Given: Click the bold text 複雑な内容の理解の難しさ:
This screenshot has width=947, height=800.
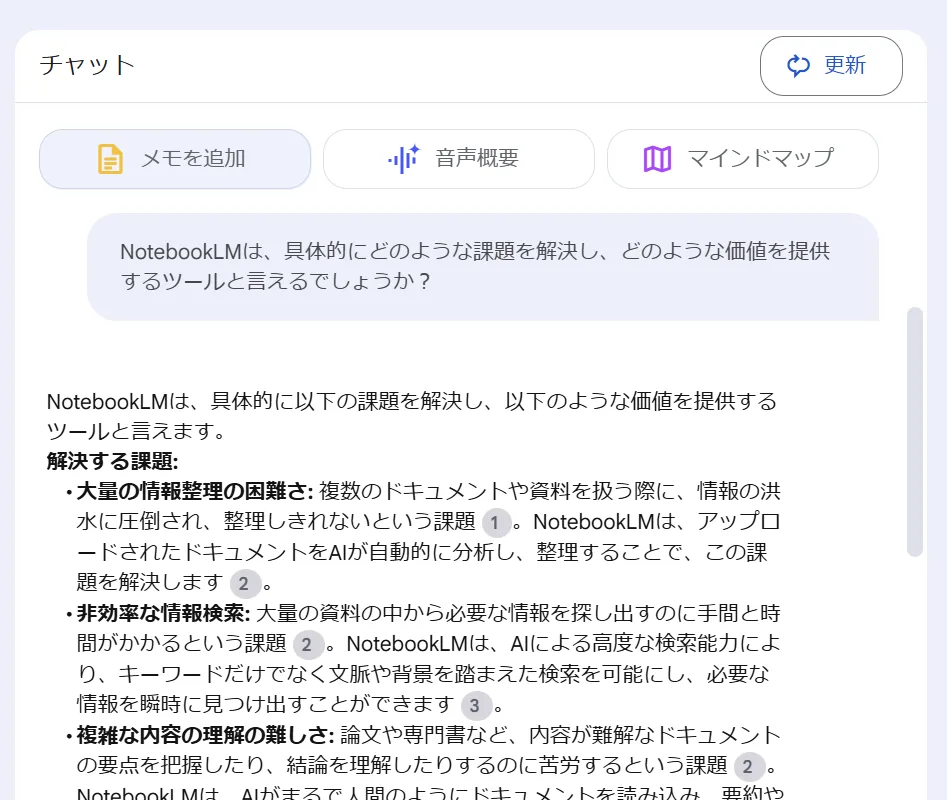Looking at the screenshot, I should 206,735.
